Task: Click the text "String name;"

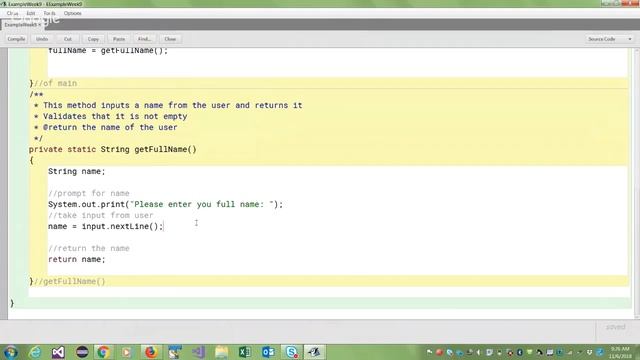Action: tap(76, 171)
